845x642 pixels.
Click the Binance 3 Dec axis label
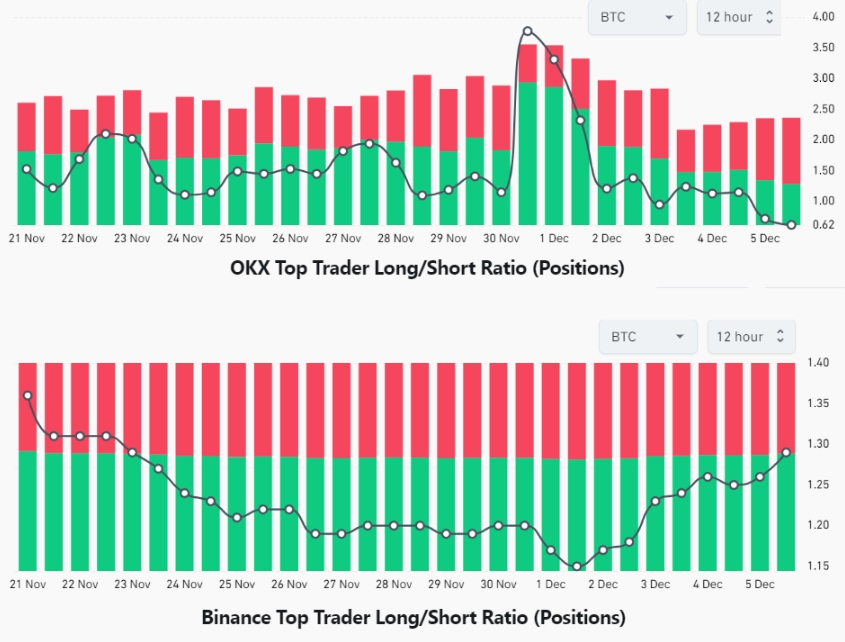point(655,584)
